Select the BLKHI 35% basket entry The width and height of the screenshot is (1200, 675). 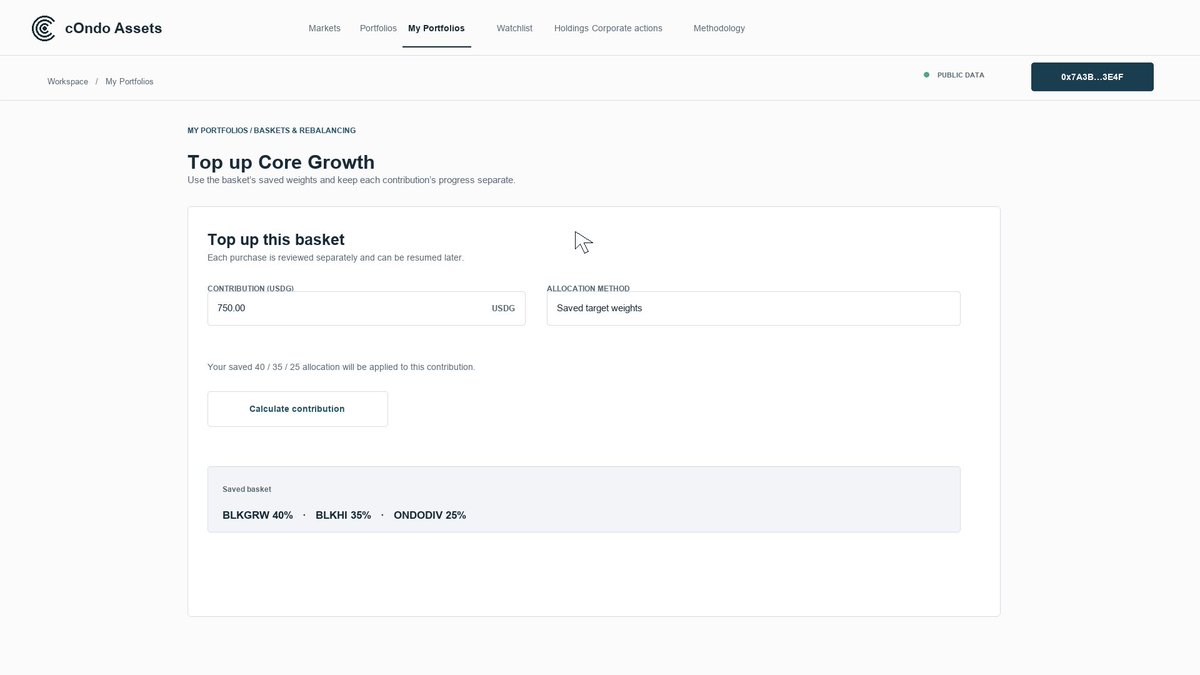pos(343,515)
